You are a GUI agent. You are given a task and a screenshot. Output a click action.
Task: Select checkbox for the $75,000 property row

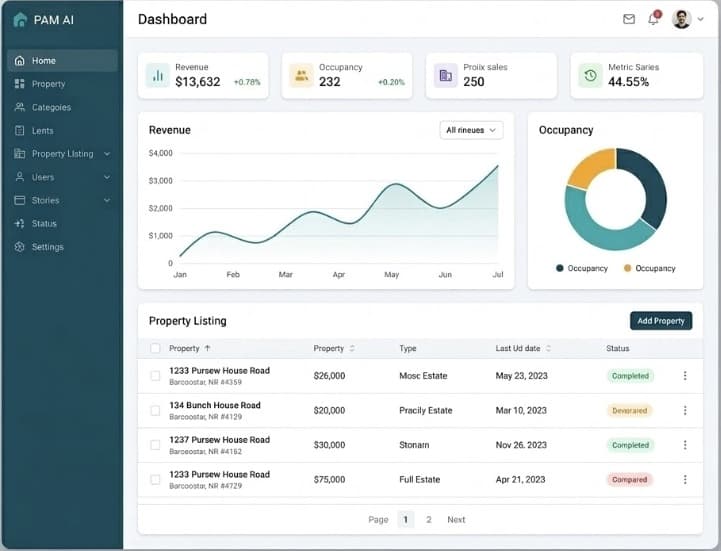pyautogui.click(x=155, y=479)
